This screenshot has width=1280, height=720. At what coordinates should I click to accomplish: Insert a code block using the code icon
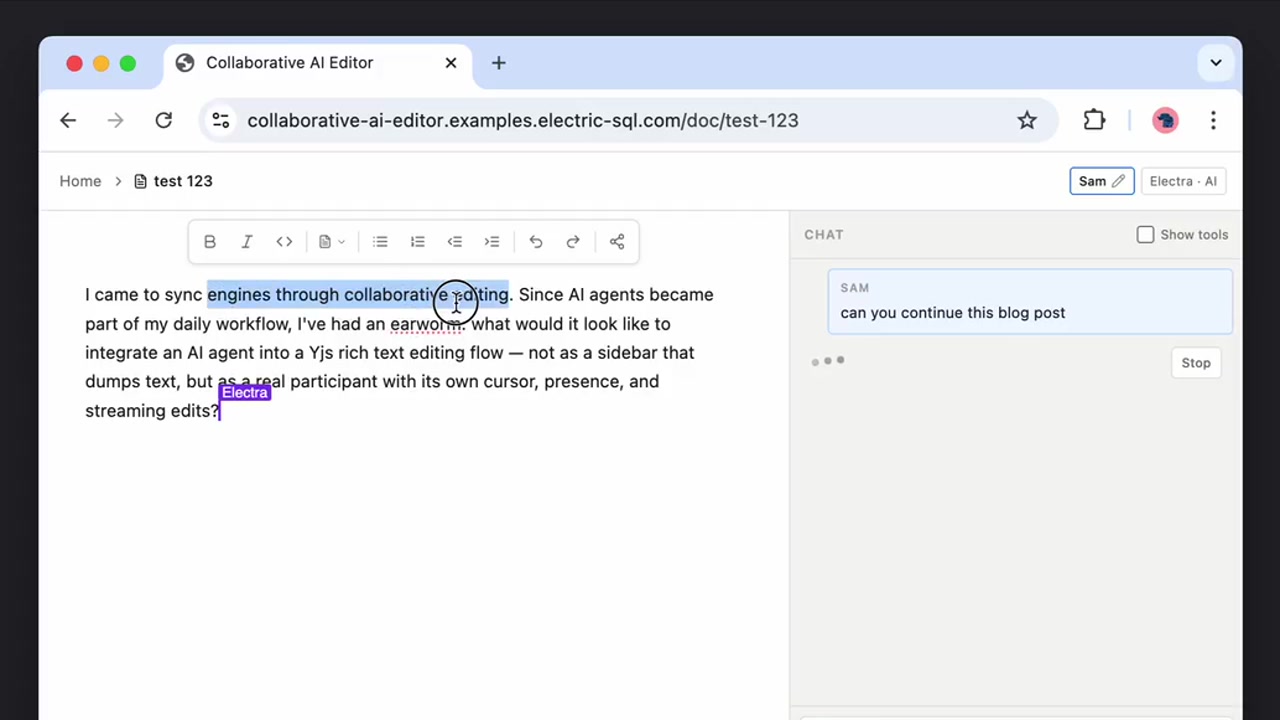284,241
